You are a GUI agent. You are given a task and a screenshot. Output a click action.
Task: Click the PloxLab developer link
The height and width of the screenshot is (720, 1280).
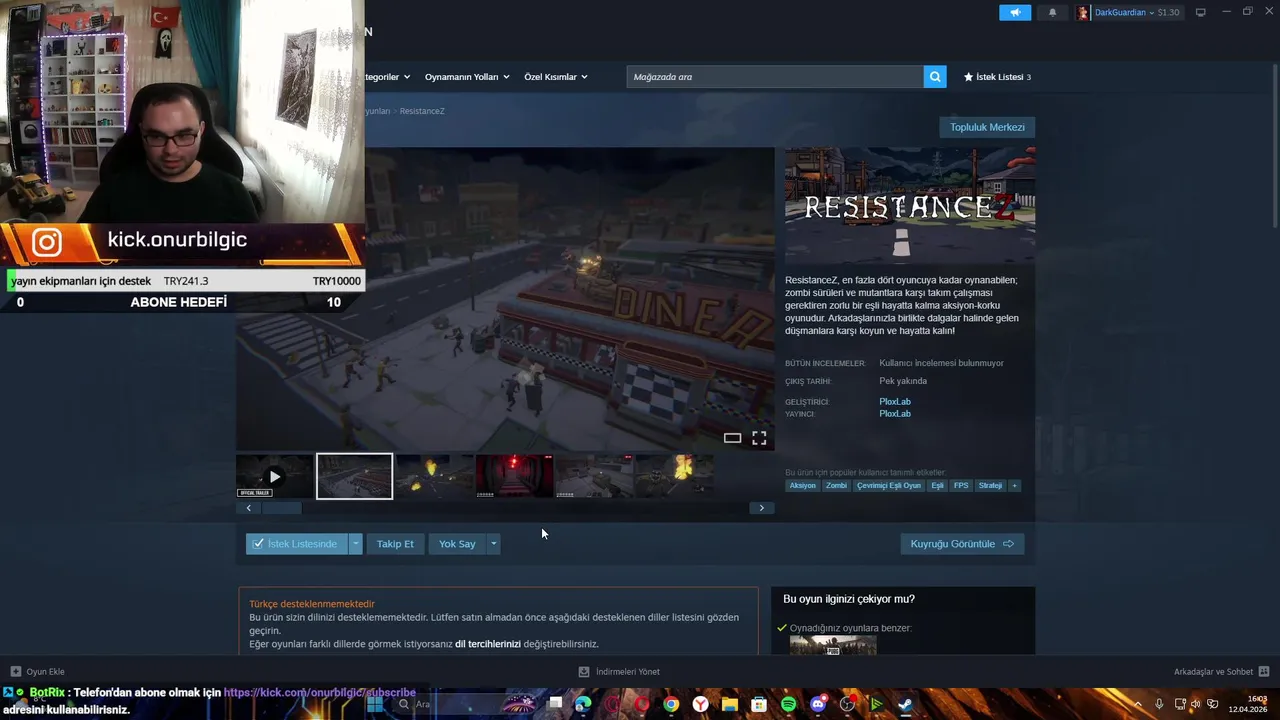click(x=895, y=402)
